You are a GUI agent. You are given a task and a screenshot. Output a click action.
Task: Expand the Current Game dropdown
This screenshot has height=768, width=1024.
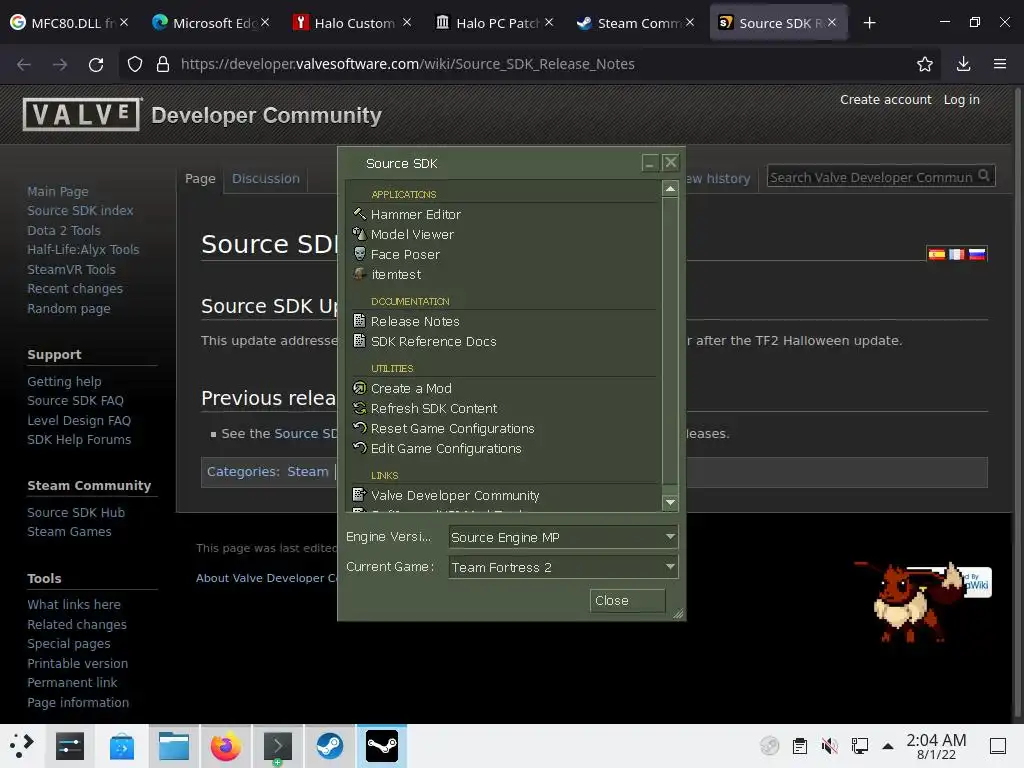tap(564, 567)
